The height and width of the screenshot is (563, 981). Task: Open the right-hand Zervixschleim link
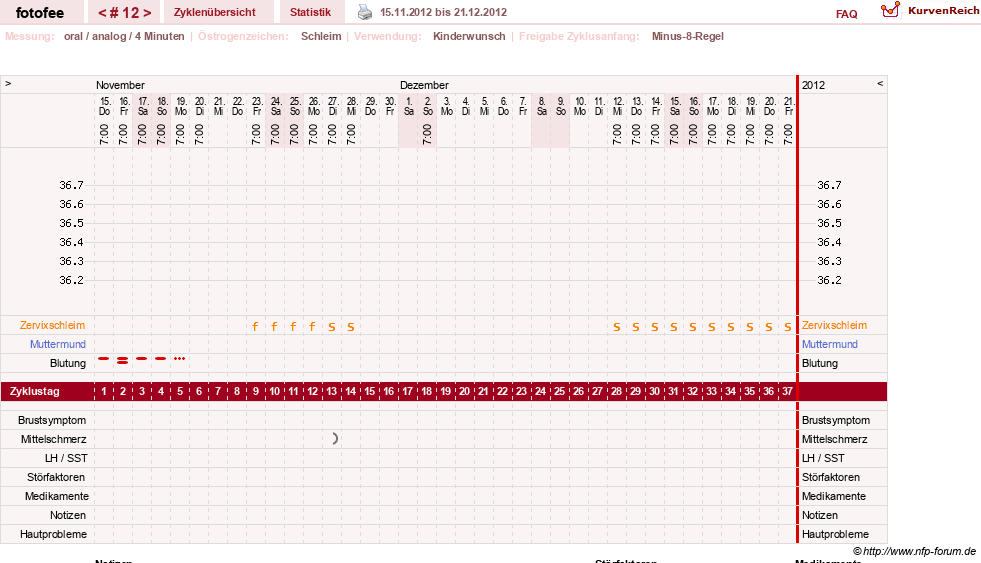pos(835,325)
